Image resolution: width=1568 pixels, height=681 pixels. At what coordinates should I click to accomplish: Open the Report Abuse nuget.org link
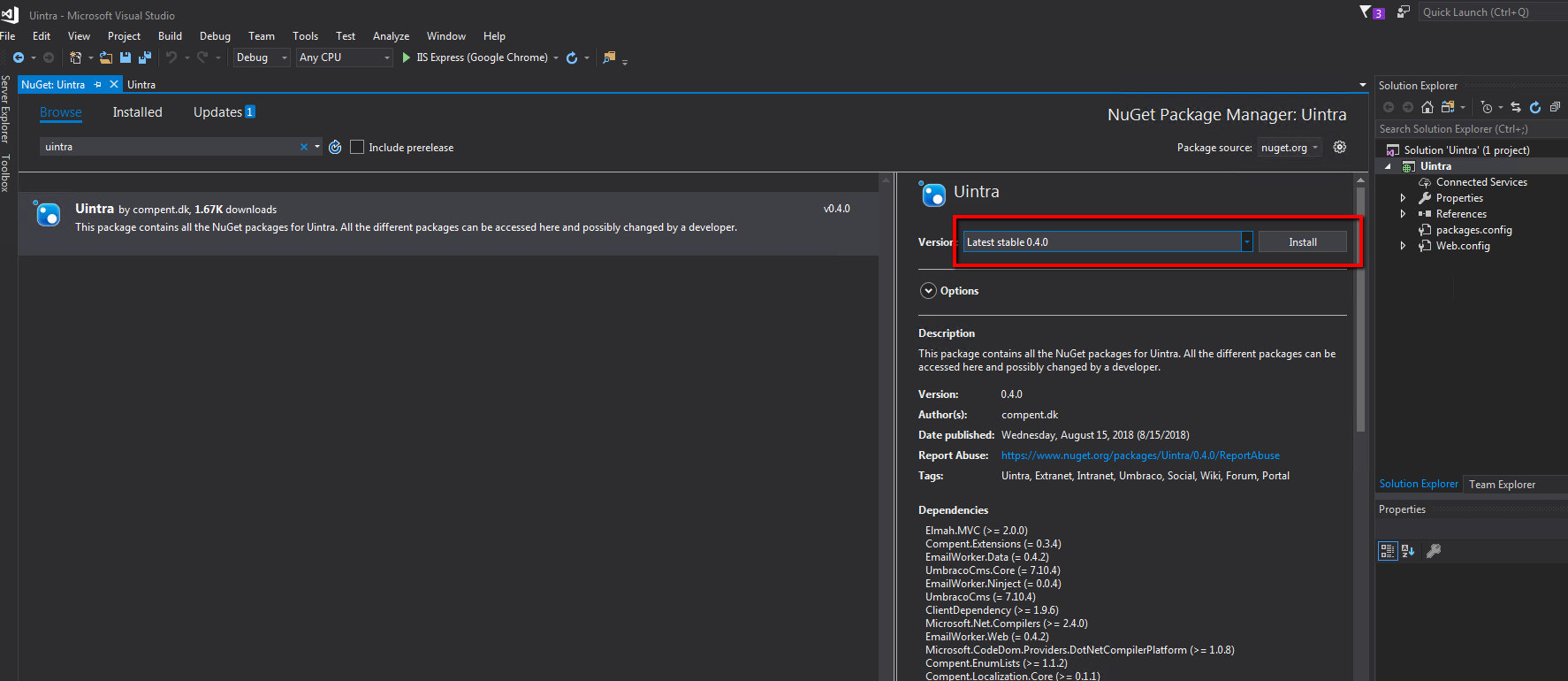1140,455
